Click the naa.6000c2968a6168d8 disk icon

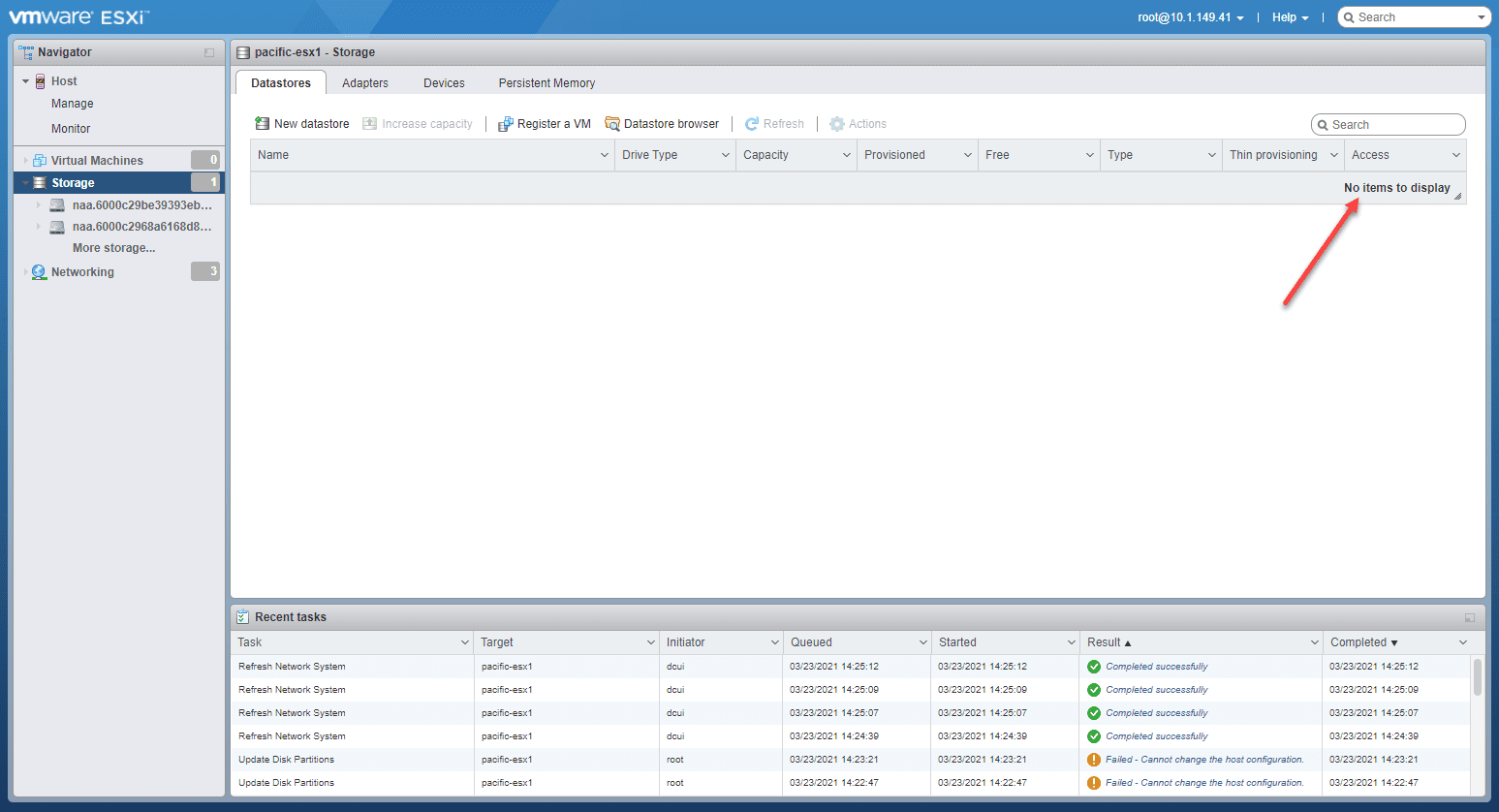point(57,227)
